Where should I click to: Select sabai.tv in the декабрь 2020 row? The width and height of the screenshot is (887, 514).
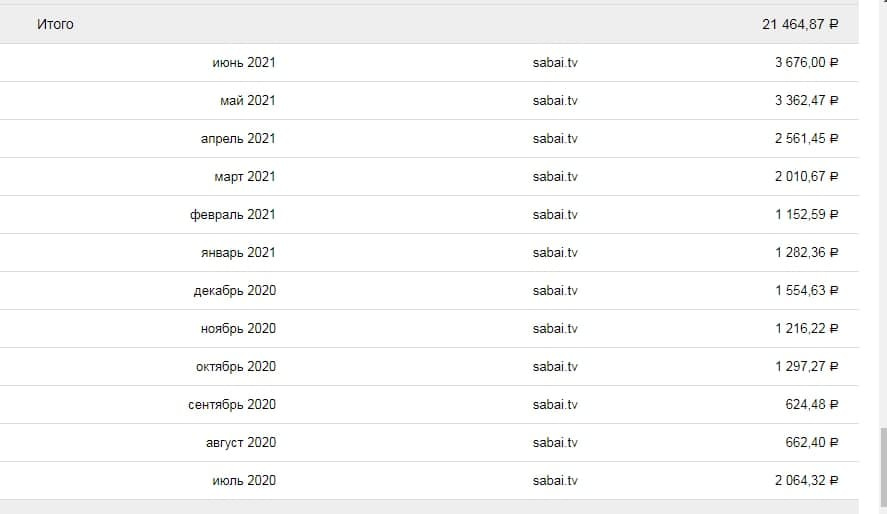(x=555, y=290)
